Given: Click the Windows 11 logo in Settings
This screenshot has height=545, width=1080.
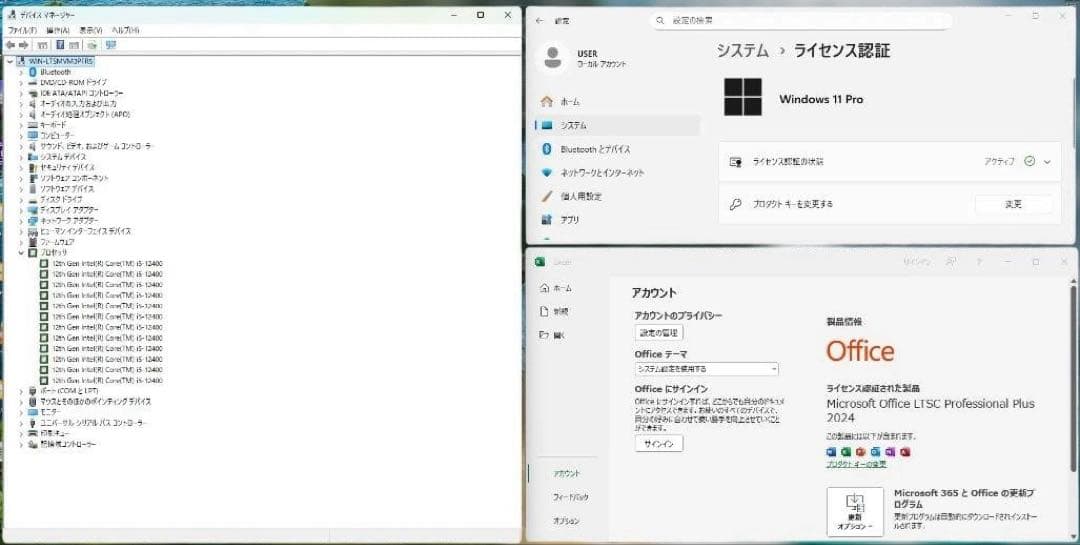Looking at the screenshot, I should point(742,97).
